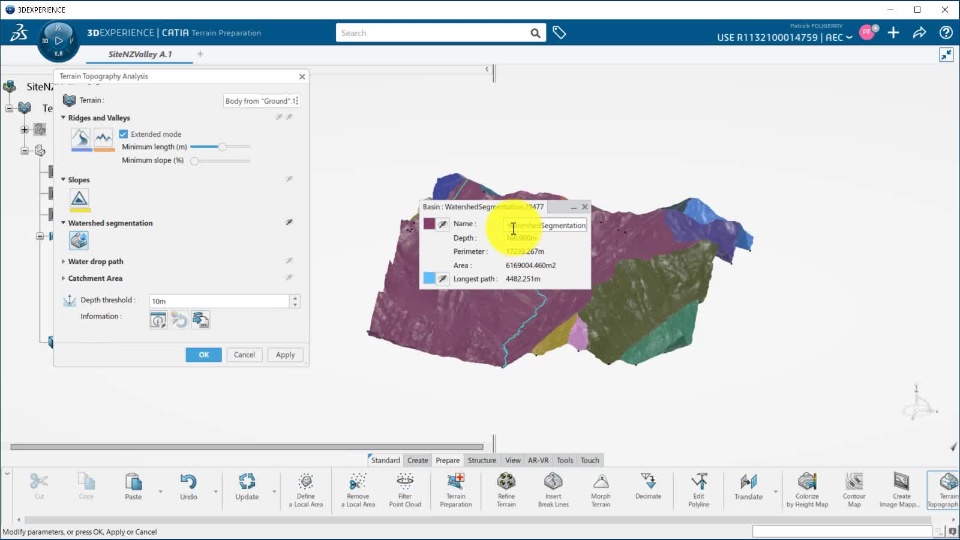Launch the Terrain Preparation command

(x=456, y=490)
